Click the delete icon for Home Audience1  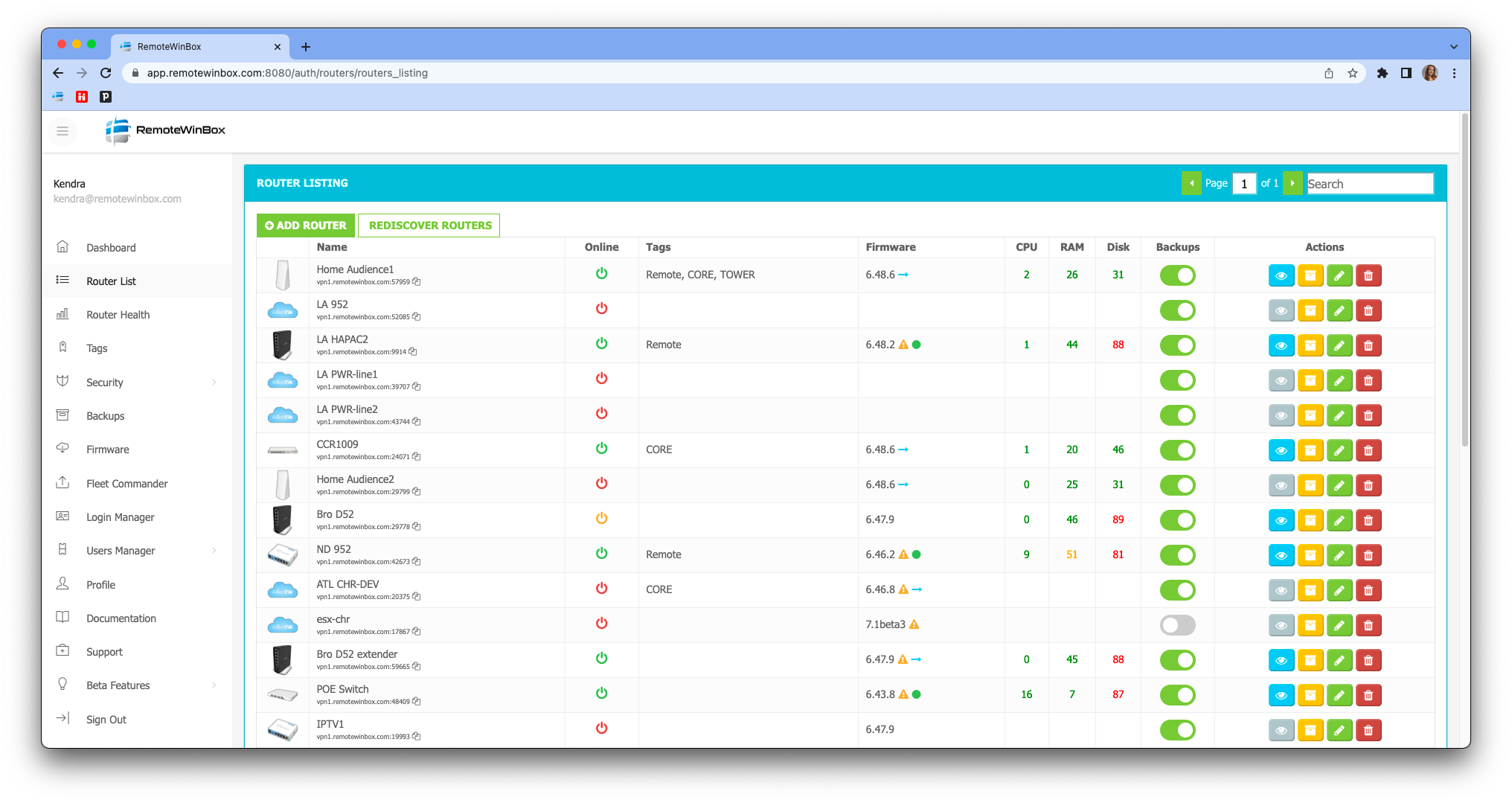point(1368,275)
